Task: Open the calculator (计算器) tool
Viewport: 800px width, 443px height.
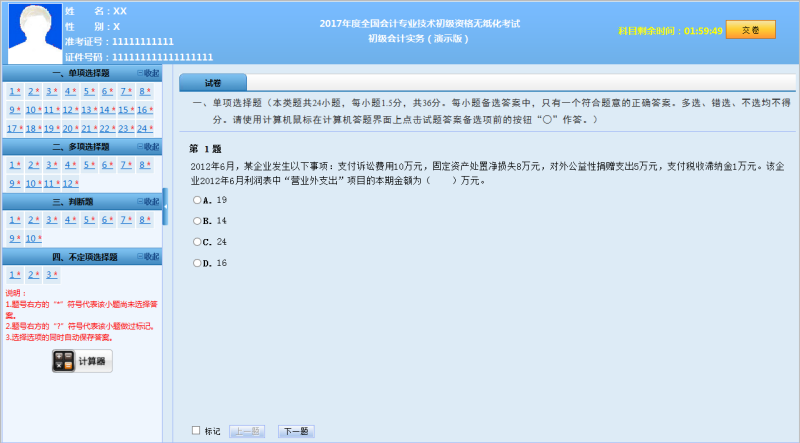Action: (82, 361)
